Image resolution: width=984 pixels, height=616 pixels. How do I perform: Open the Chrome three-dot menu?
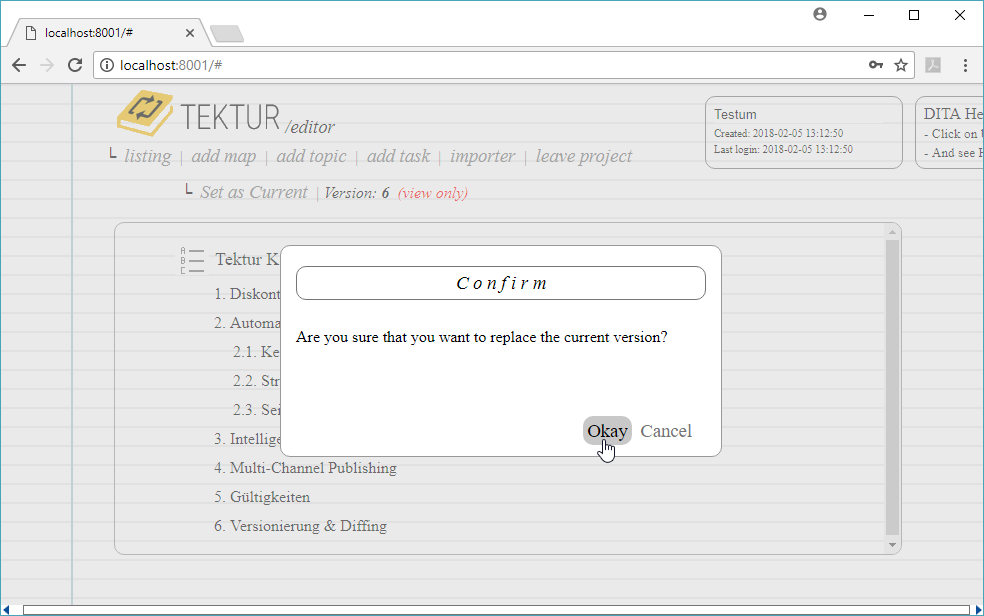(965, 65)
